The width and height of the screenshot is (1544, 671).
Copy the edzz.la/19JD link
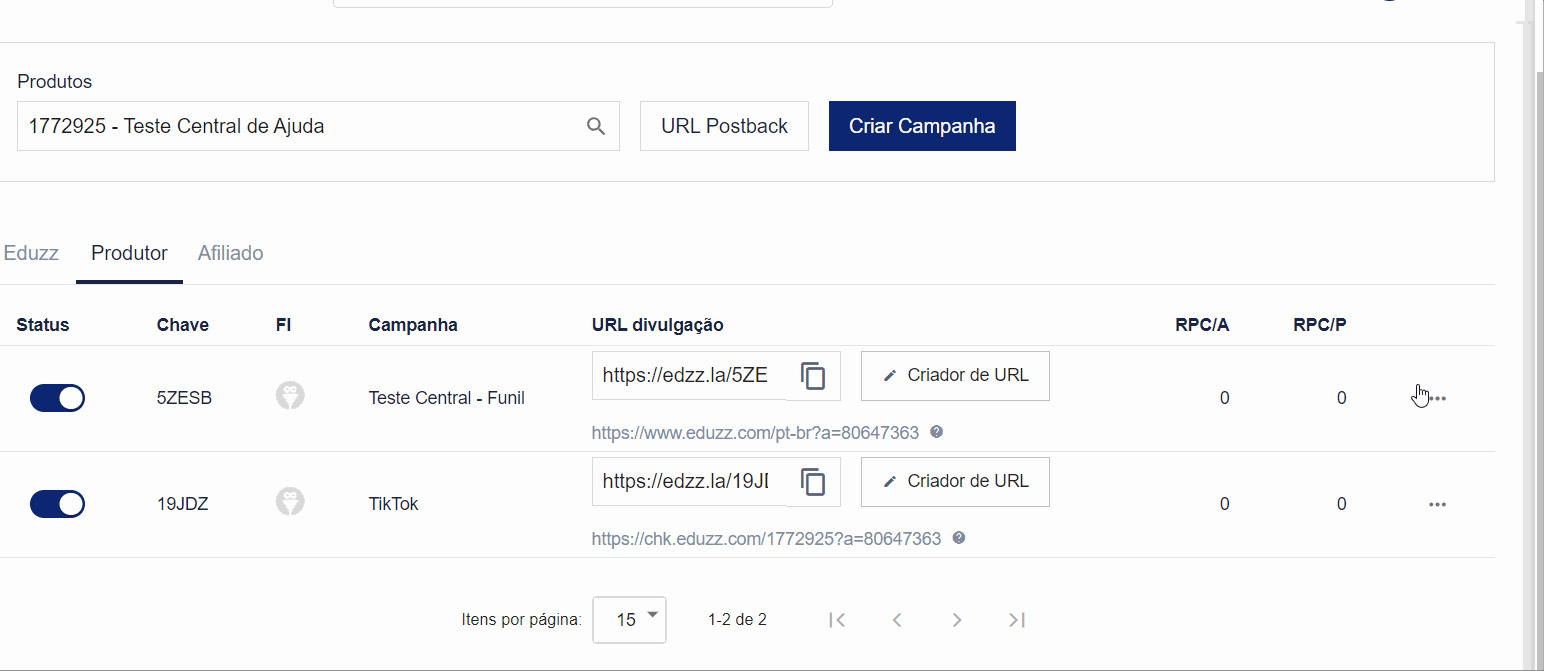coord(814,482)
